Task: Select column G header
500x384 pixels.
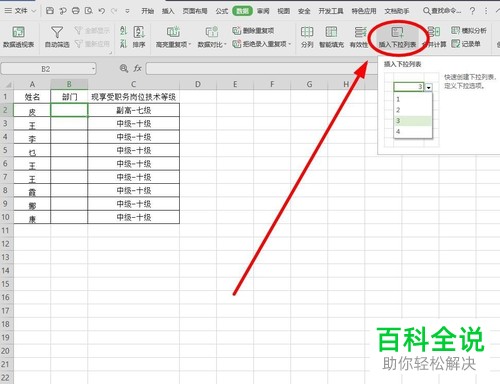Action: point(309,84)
